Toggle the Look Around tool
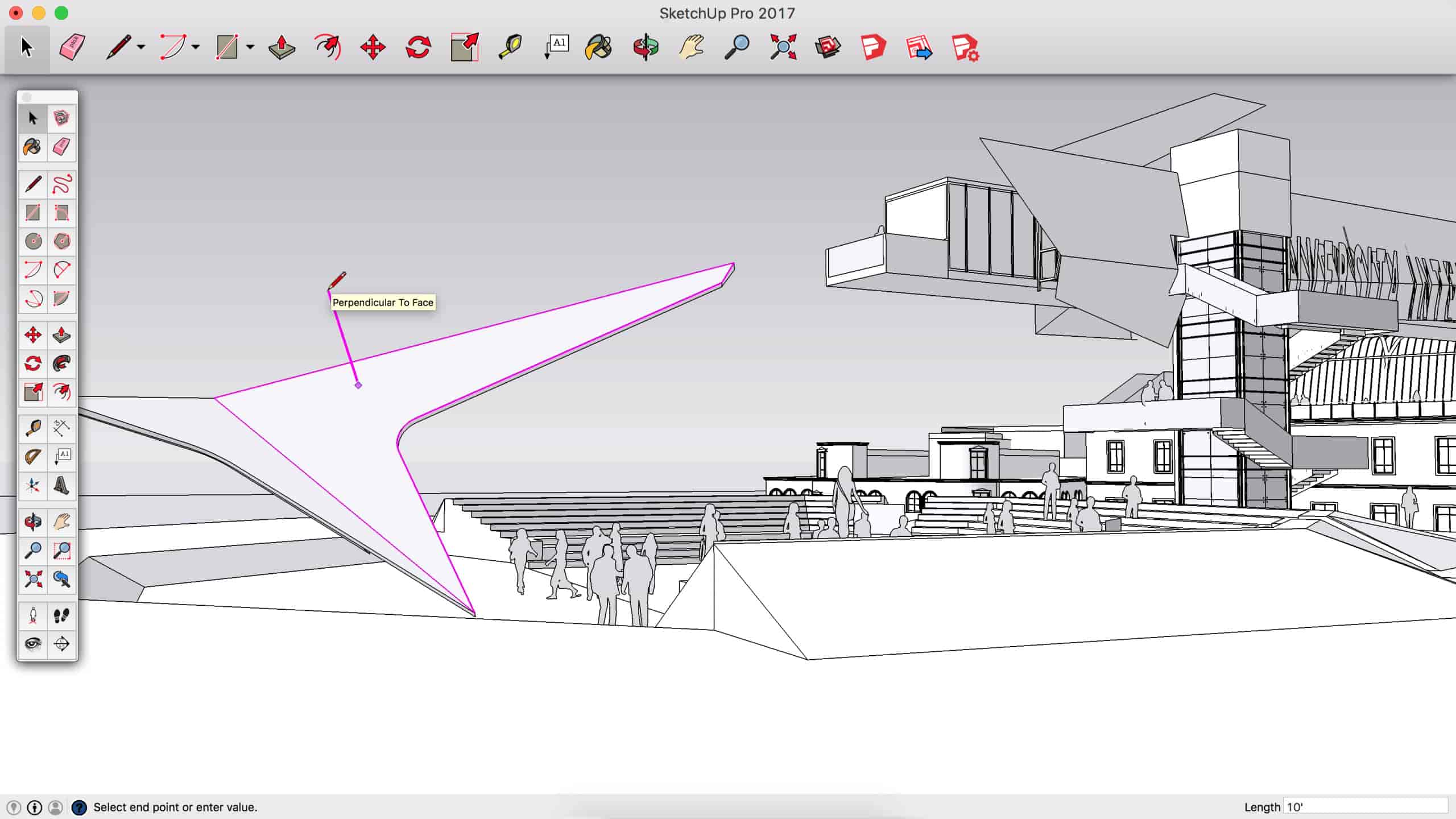 [33, 644]
